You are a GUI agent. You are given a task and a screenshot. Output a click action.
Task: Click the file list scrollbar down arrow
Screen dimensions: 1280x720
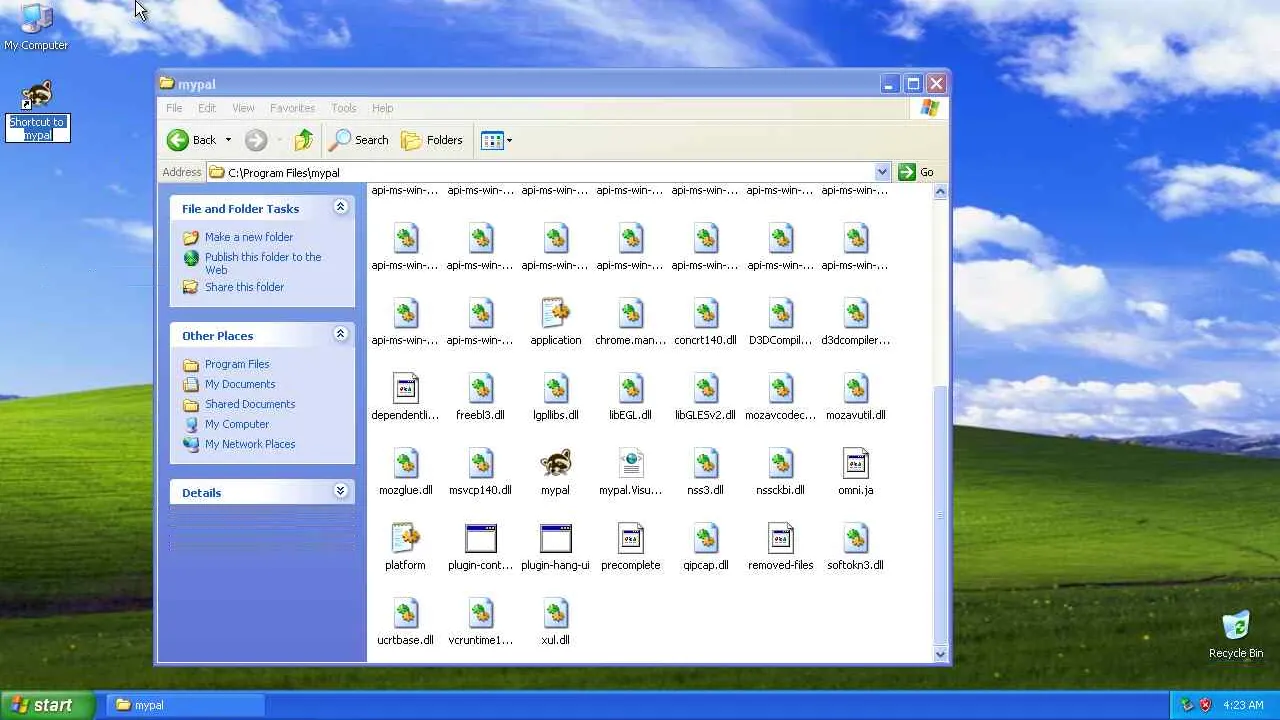(940, 654)
